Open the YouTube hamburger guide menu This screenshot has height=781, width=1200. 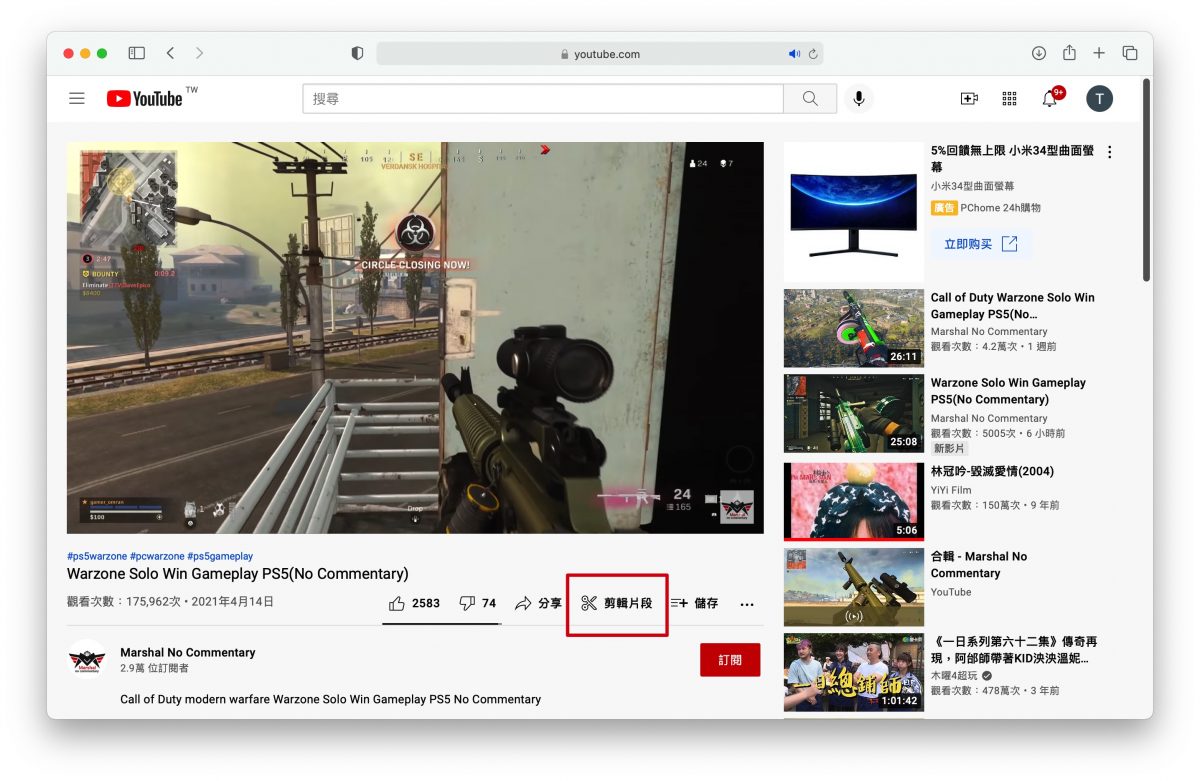coord(77,98)
